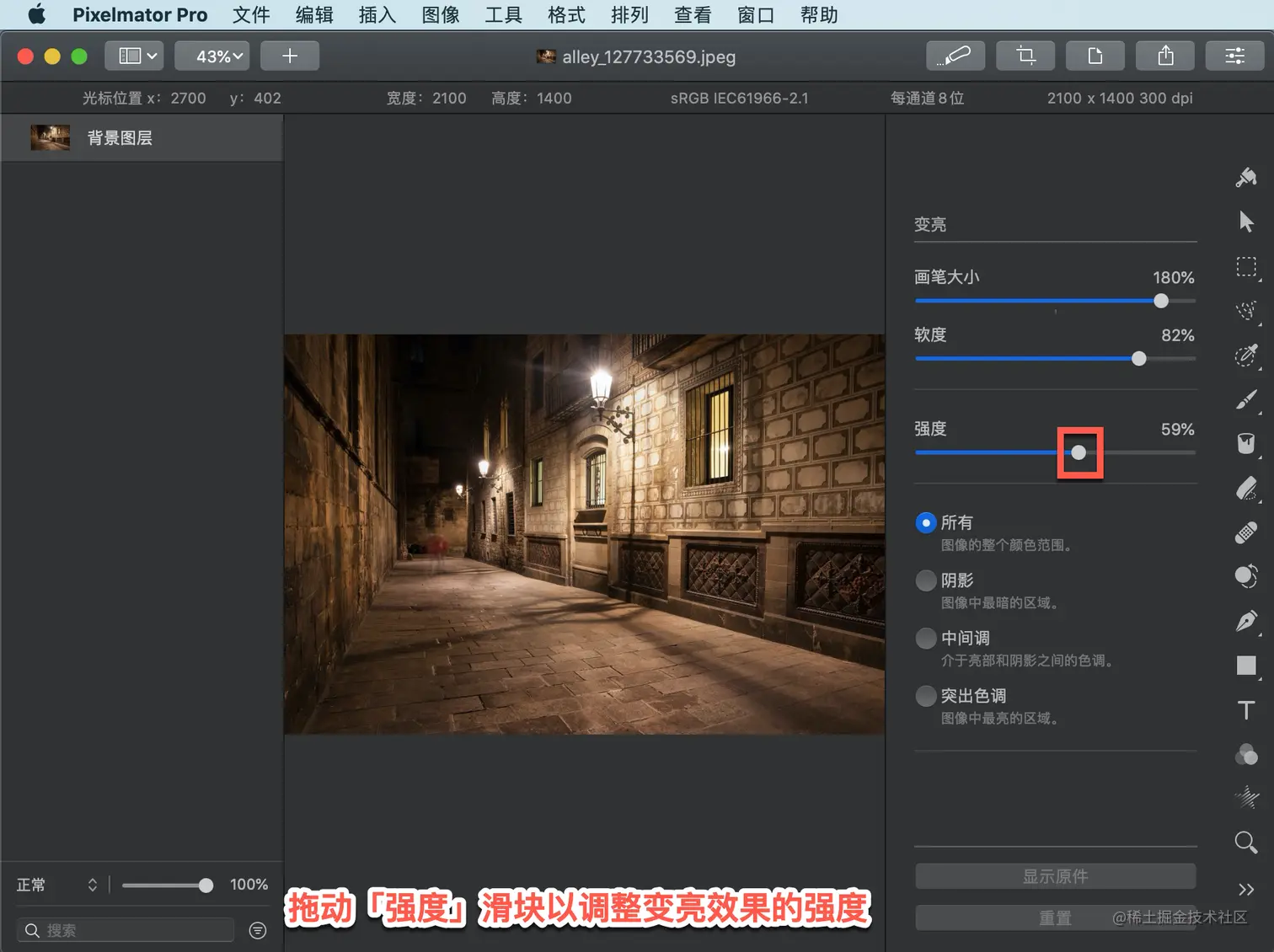Screen dimensions: 1274x952
Task: Select the Repair bandage tool
Action: pos(1246,532)
